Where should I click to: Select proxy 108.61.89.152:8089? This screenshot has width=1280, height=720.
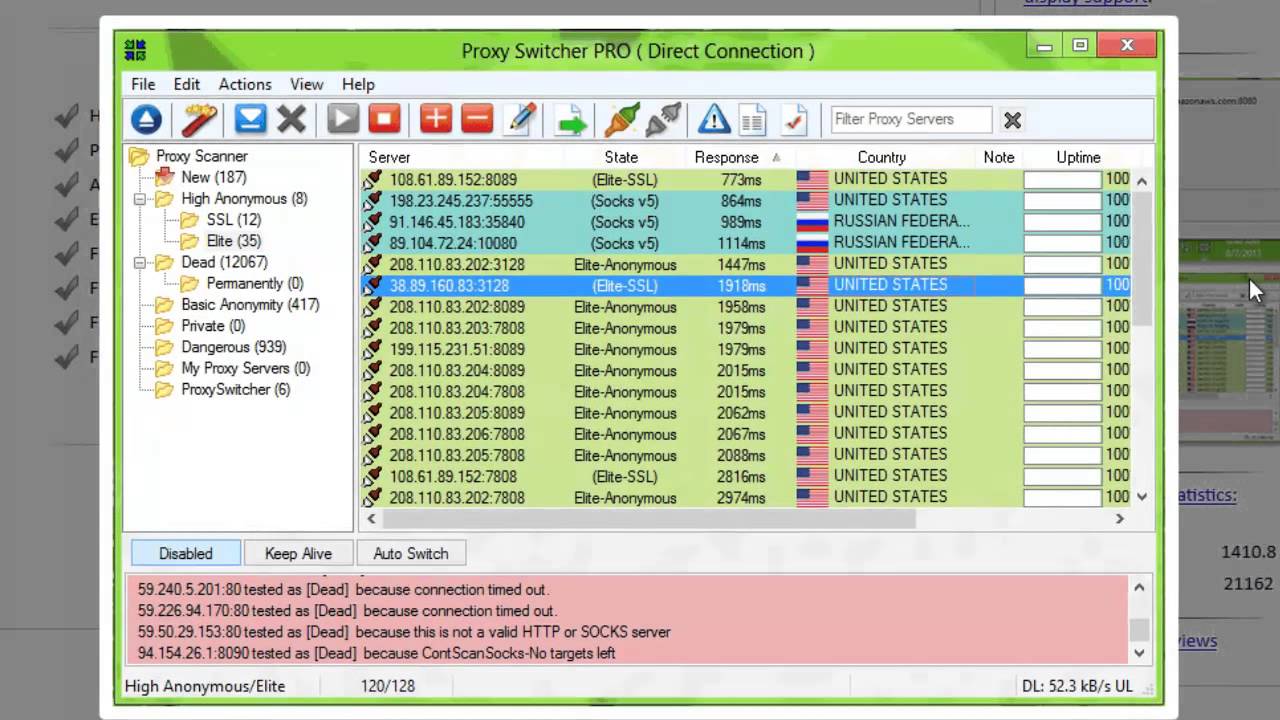tap(746, 180)
